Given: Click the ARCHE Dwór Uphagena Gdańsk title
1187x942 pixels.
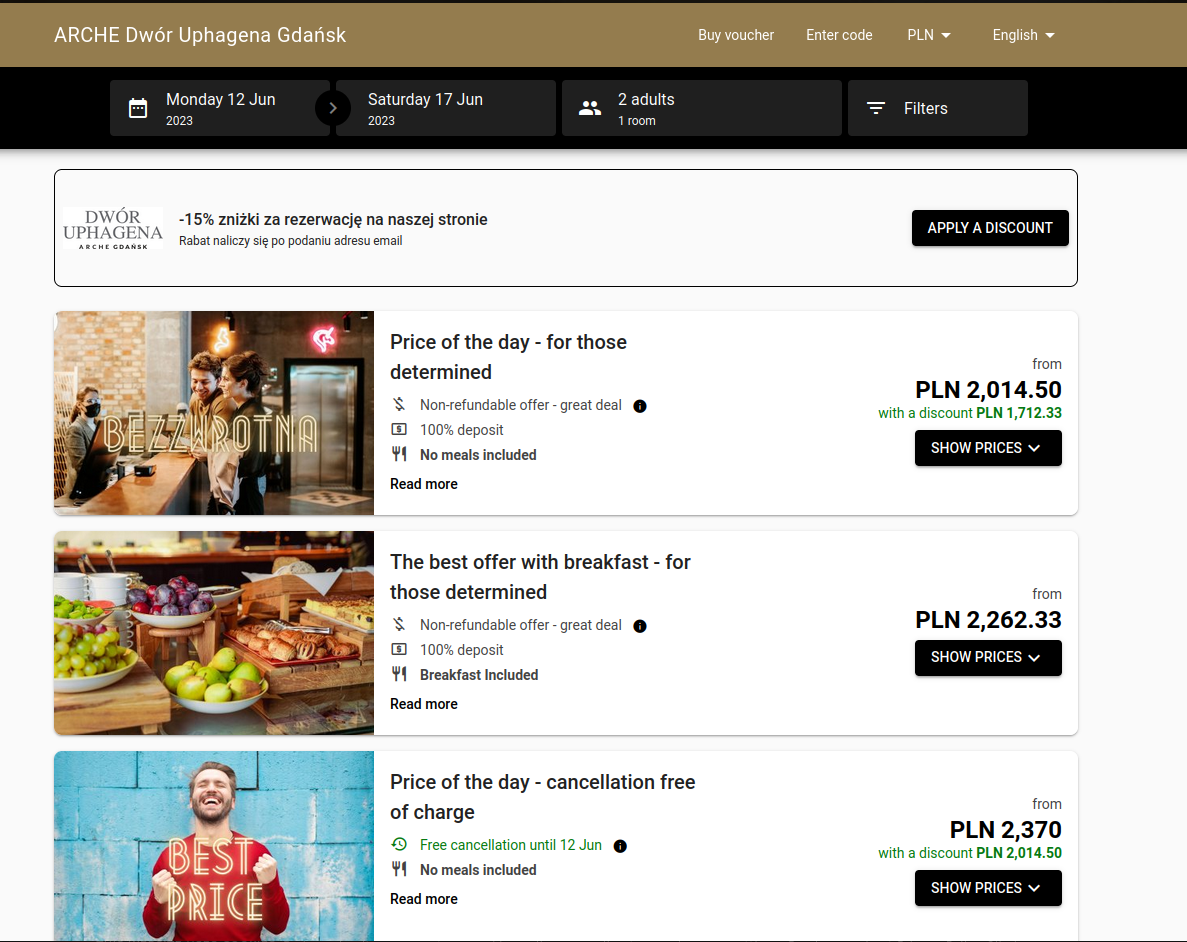Looking at the screenshot, I should tap(200, 35).
